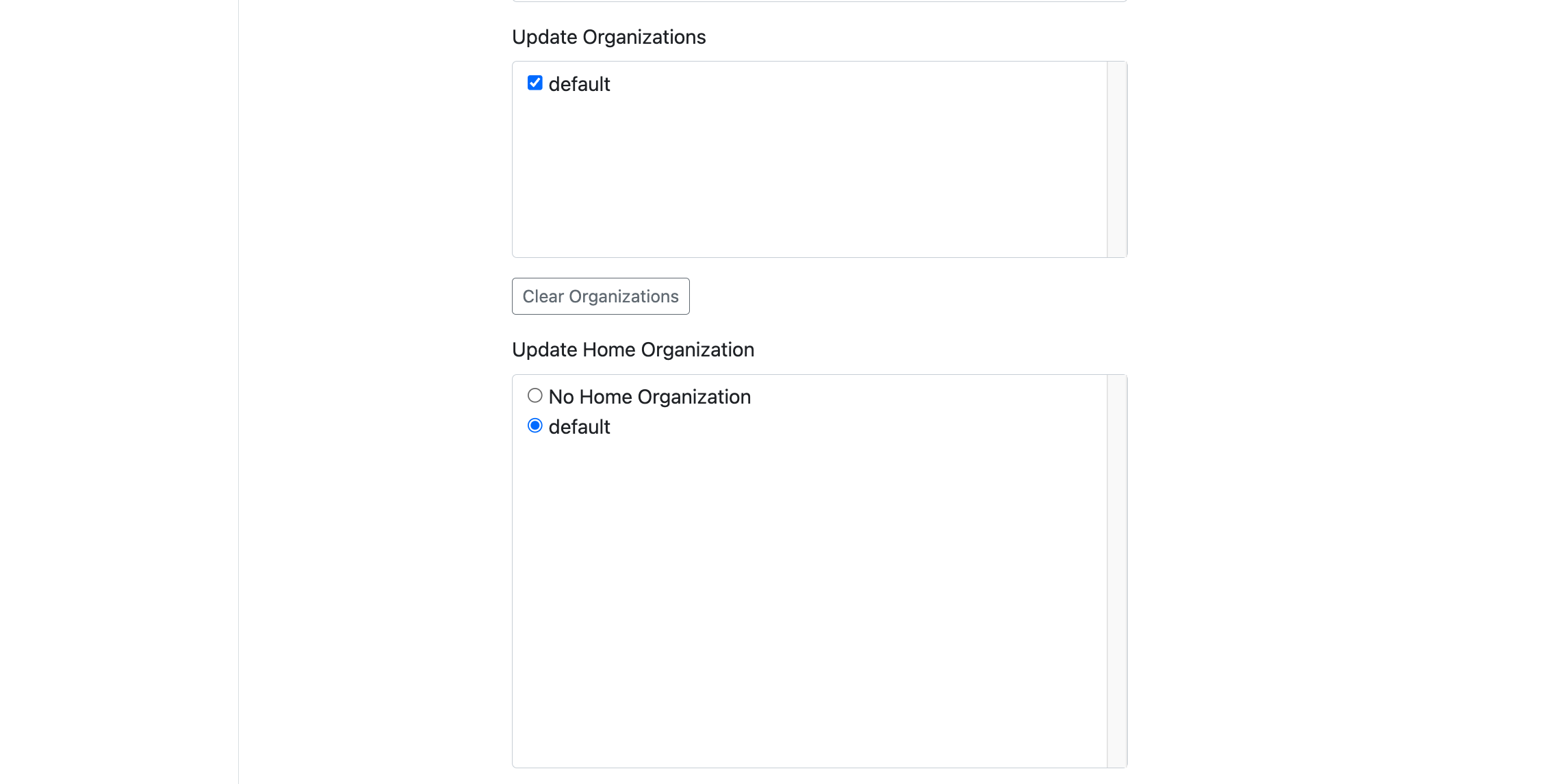Click the Update Home Organization heading text

coord(633,350)
